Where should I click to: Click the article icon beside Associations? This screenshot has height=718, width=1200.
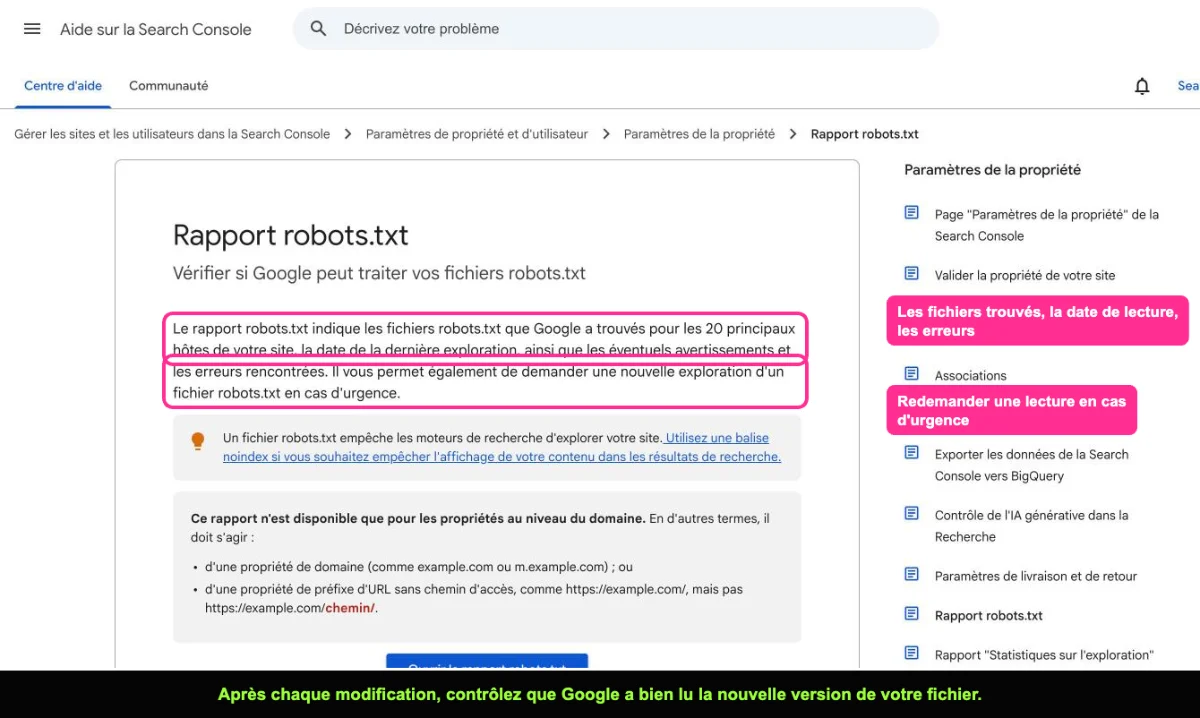click(911, 374)
